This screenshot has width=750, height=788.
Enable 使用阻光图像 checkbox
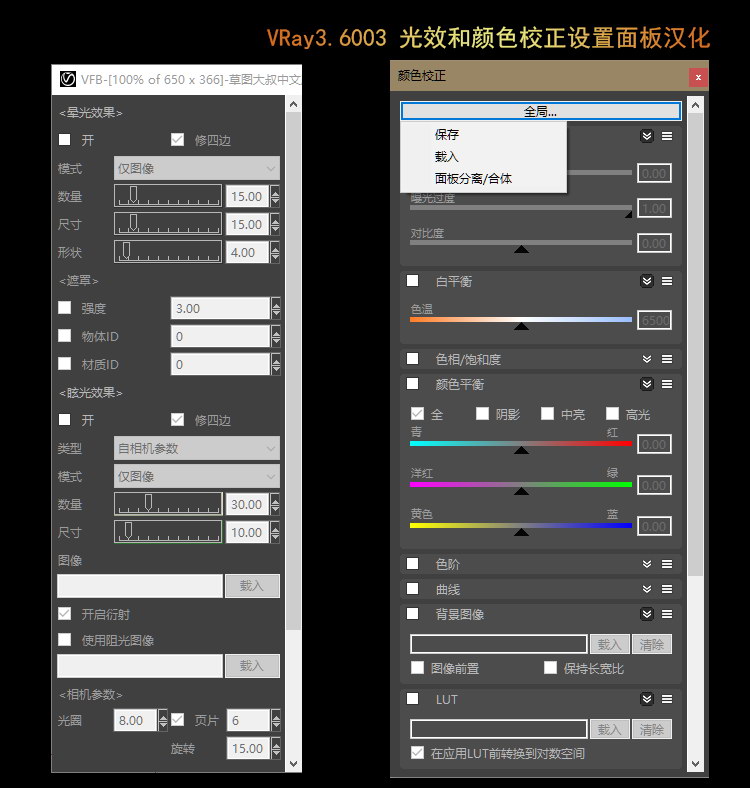coord(64,639)
